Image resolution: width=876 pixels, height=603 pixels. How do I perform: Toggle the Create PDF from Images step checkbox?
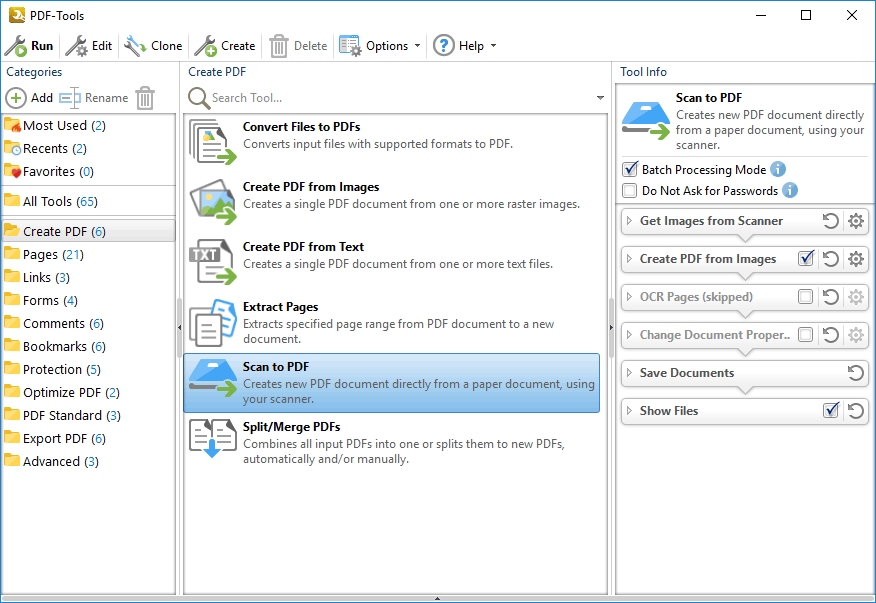tap(806, 258)
